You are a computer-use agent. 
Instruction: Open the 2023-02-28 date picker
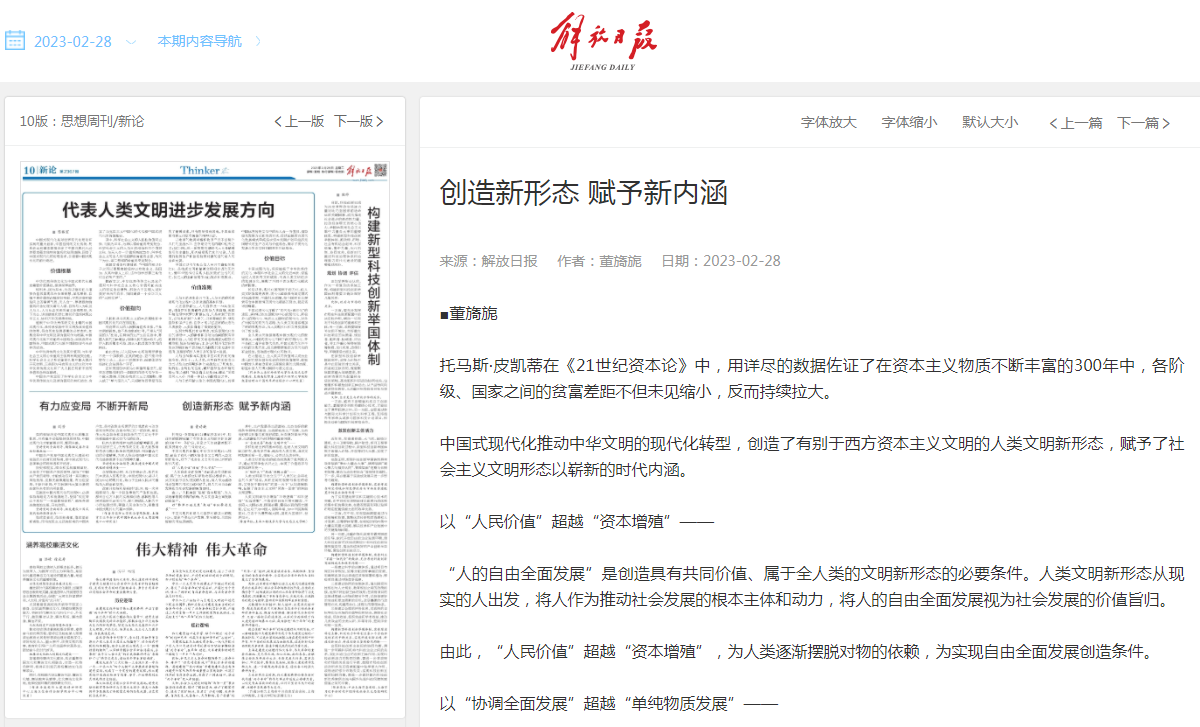point(73,42)
